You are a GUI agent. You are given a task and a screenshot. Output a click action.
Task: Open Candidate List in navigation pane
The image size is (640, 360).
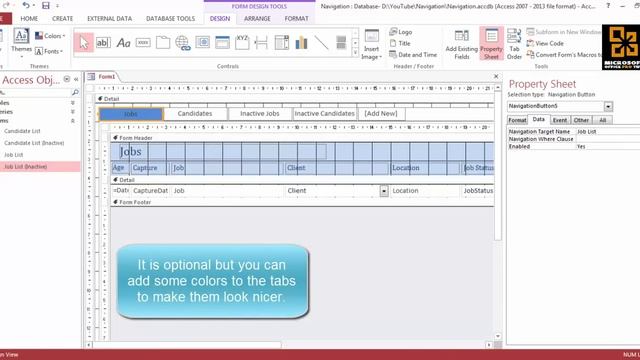click(x=22, y=131)
